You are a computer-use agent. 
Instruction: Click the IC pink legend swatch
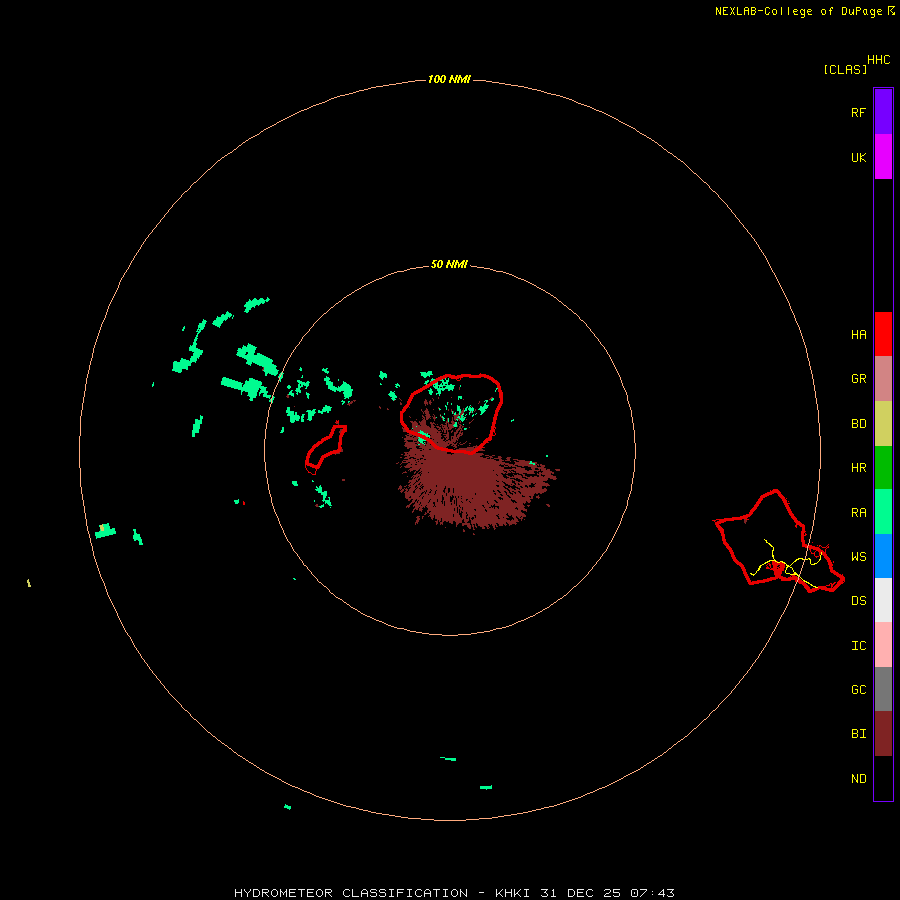point(883,645)
